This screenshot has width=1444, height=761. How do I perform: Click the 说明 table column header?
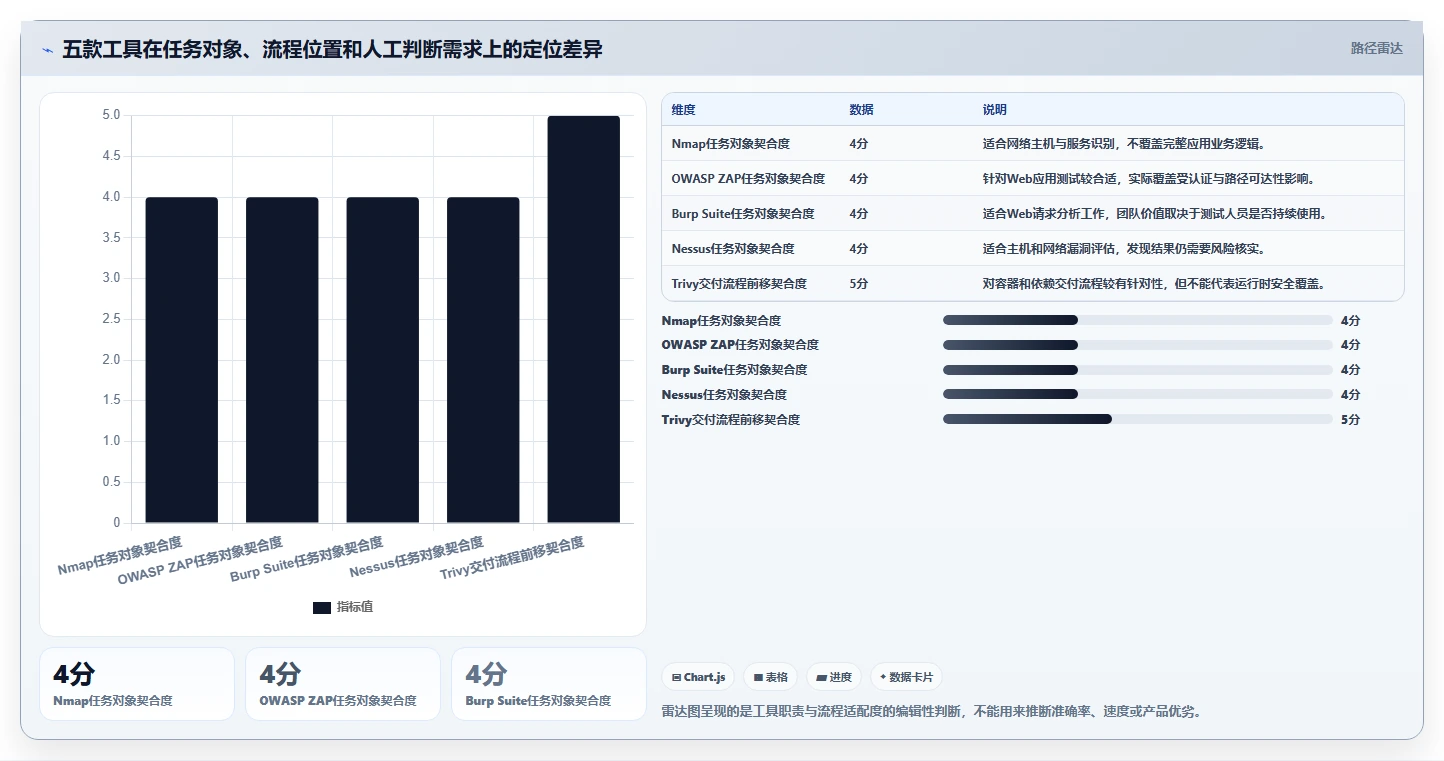coord(995,110)
